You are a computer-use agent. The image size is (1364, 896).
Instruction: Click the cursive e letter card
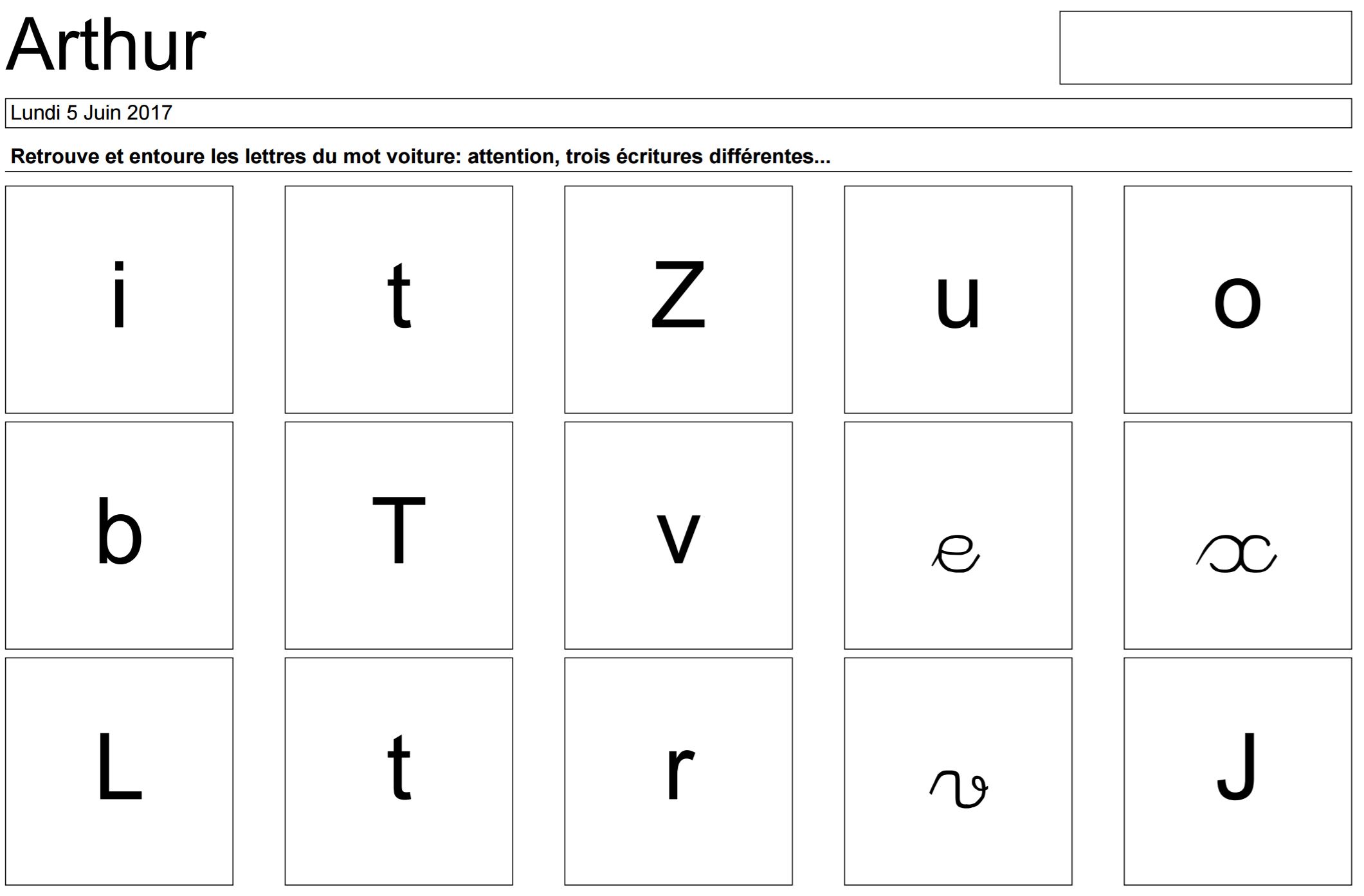point(958,535)
